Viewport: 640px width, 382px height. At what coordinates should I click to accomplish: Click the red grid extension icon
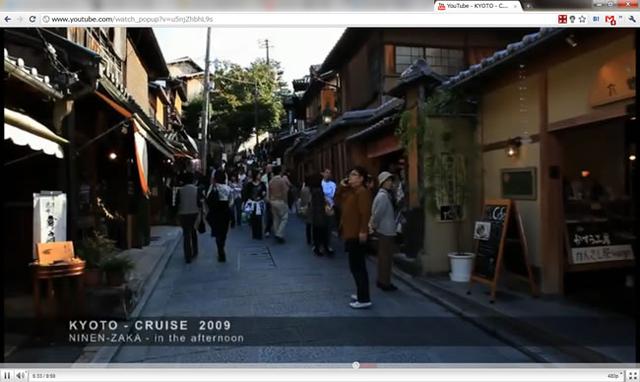pyautogui.click(x=562, y=19)
